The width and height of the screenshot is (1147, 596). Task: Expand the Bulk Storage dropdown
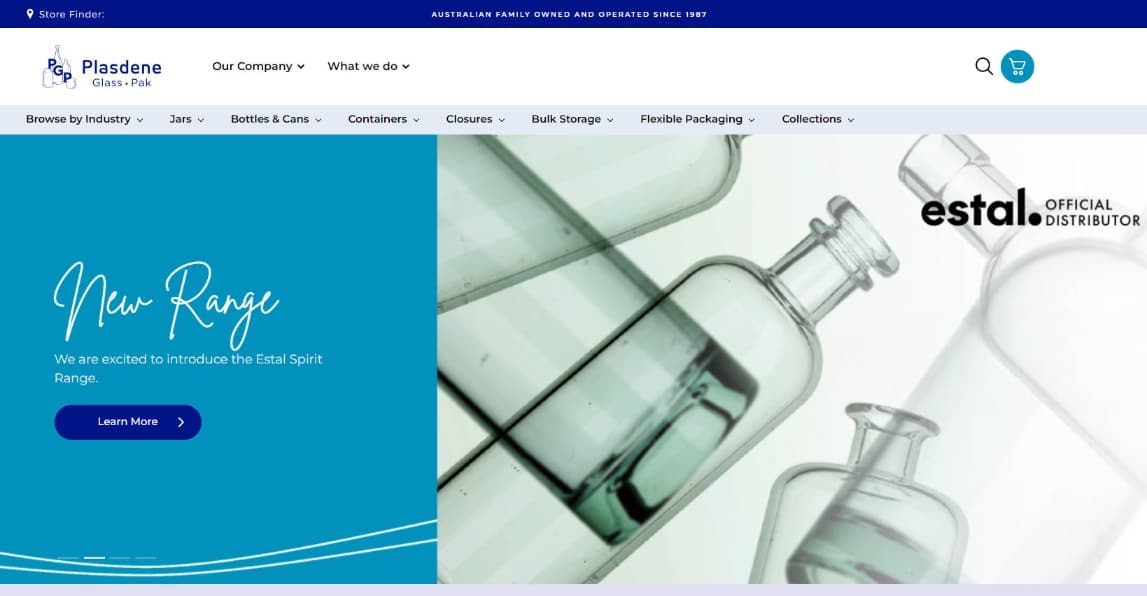pyautogui.click(x=572, y=119)
